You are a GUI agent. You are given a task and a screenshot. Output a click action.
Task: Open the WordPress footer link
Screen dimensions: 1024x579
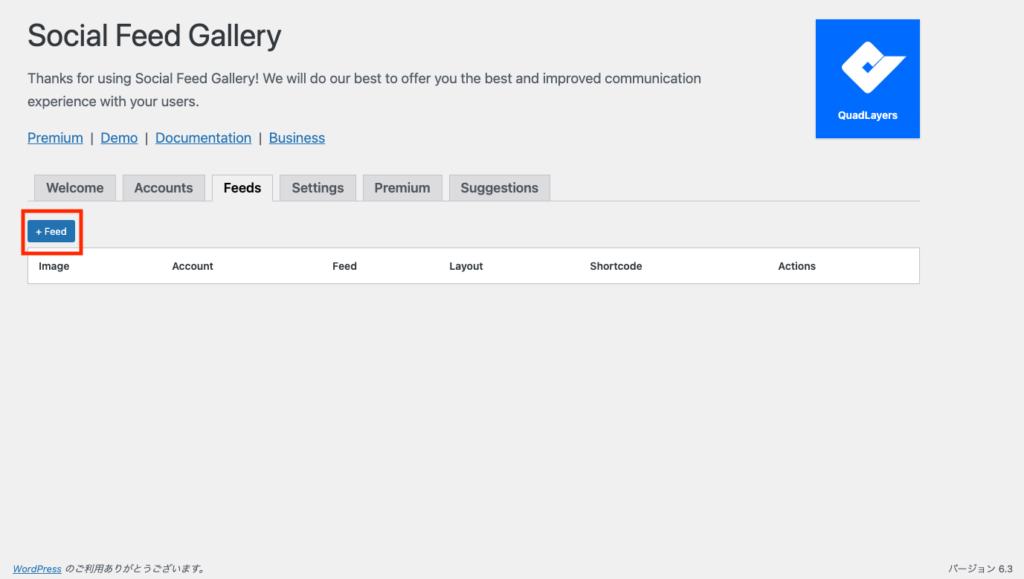37,569
